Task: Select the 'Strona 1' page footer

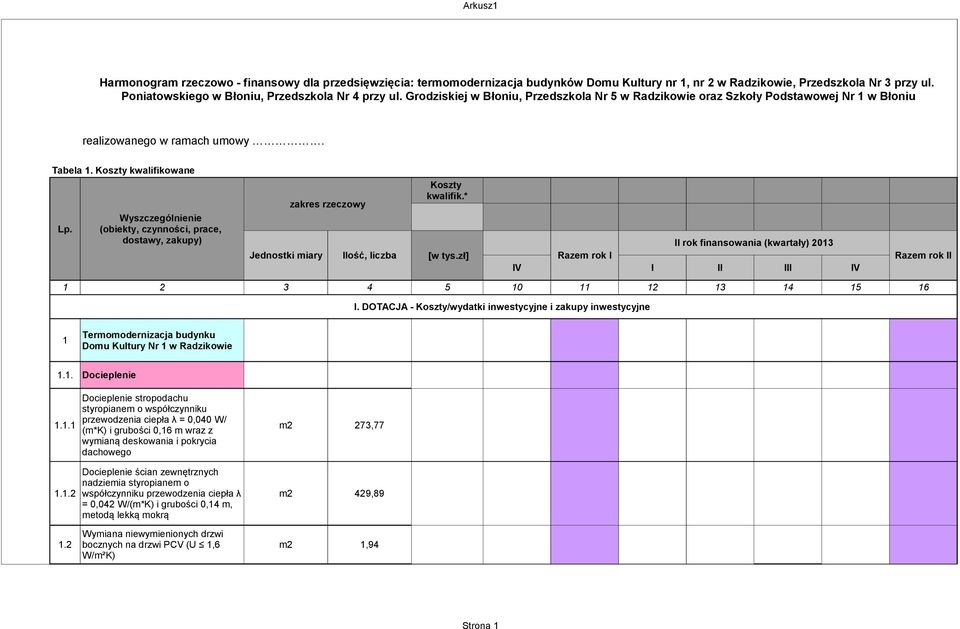Action: coord(480,625)
